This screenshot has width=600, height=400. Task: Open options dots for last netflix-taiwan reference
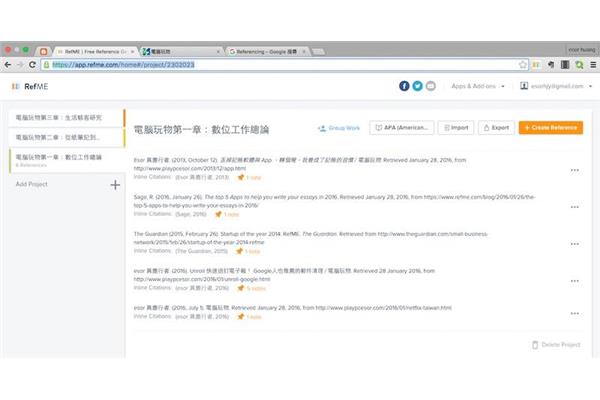point(574,313)
